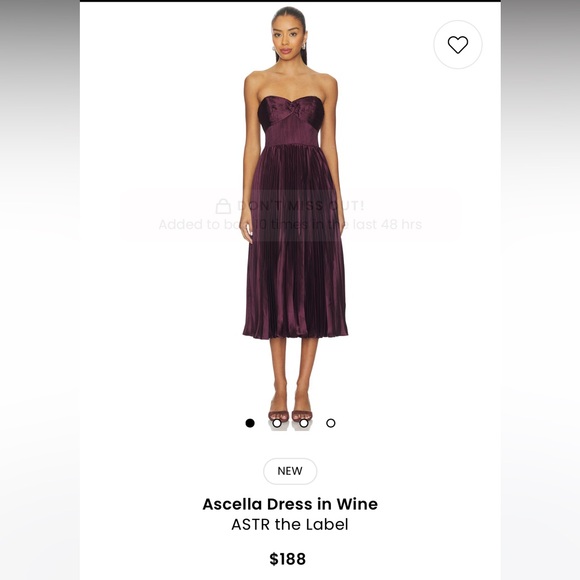Select the first filled carousel dot
The height and width of the screenshot is (580, 580).
point(250,423)
